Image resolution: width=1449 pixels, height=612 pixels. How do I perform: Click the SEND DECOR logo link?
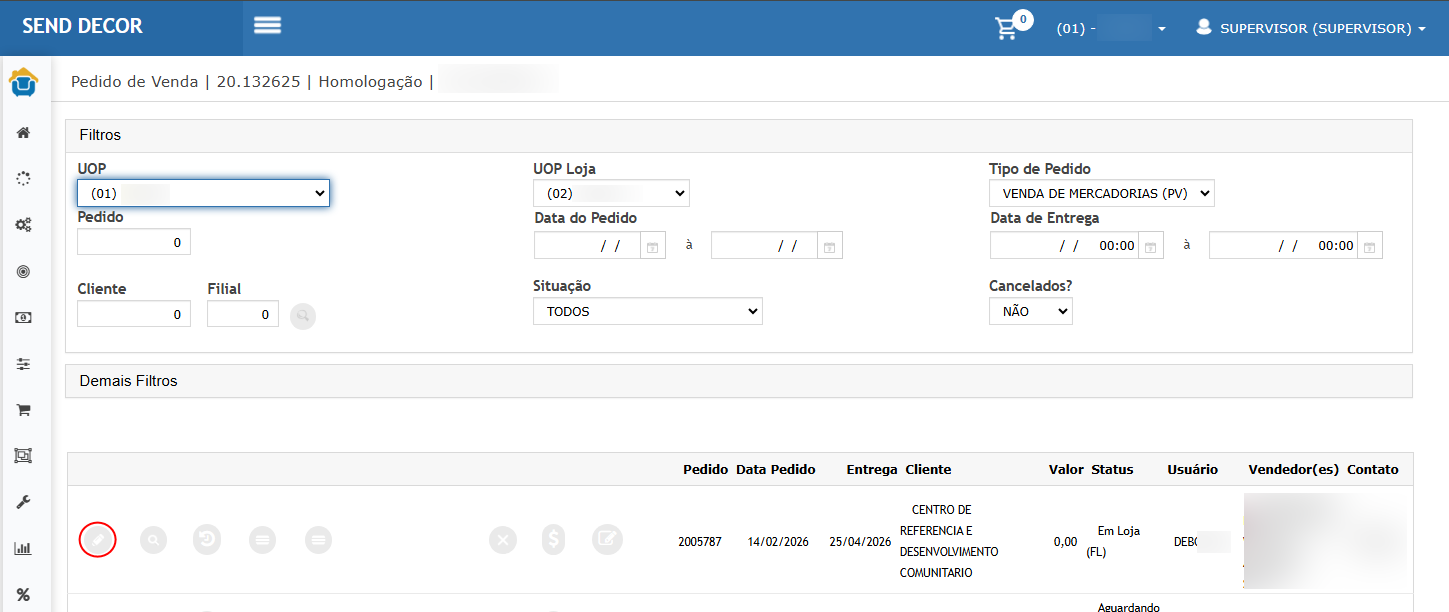pyautogui.click(x=83, y=27)
